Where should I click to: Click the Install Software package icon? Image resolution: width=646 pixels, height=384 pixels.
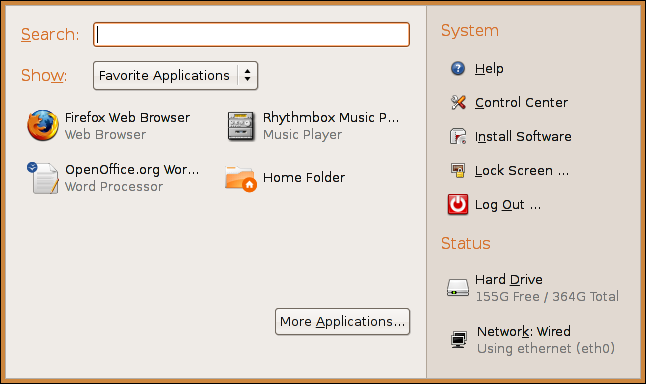[x=458, y=136]
